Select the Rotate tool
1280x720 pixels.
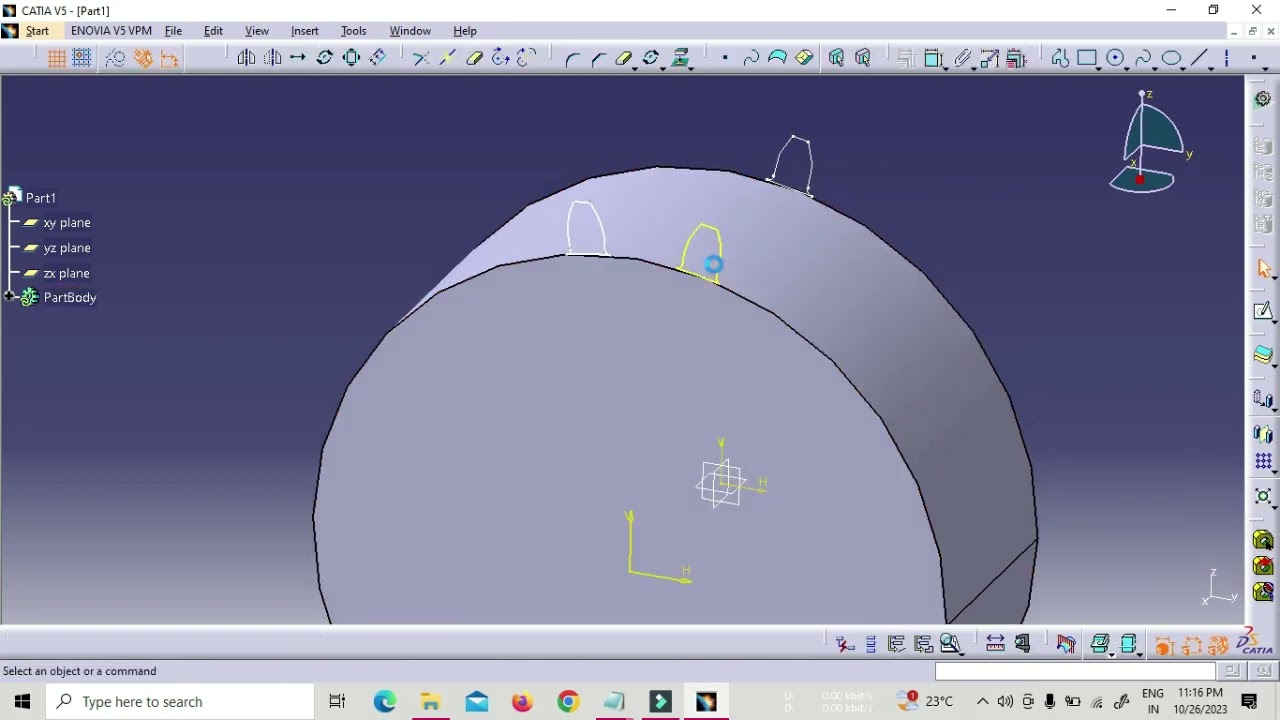coord(325,58)
